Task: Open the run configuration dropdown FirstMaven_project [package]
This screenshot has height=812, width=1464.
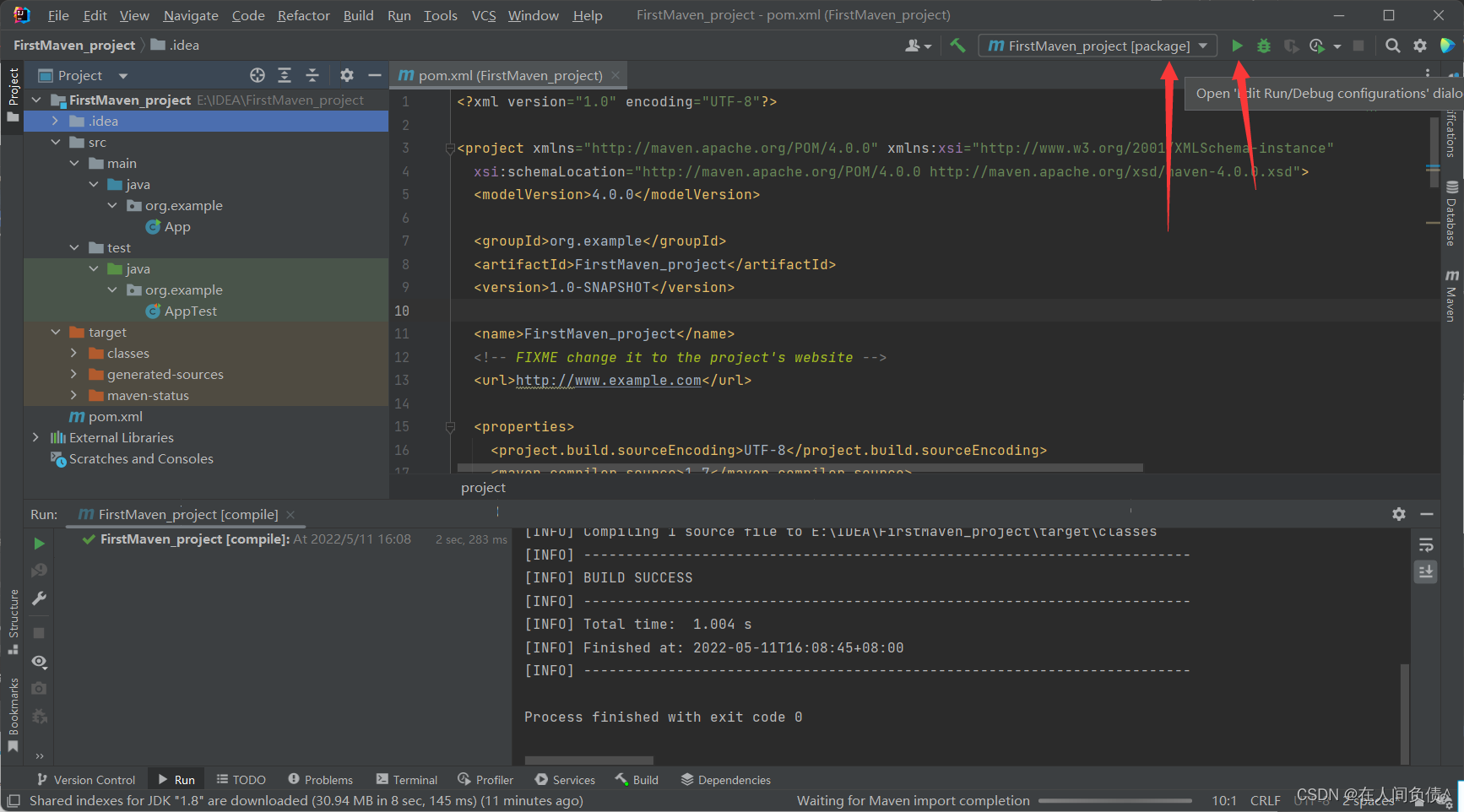Action: pos(1098,46)
